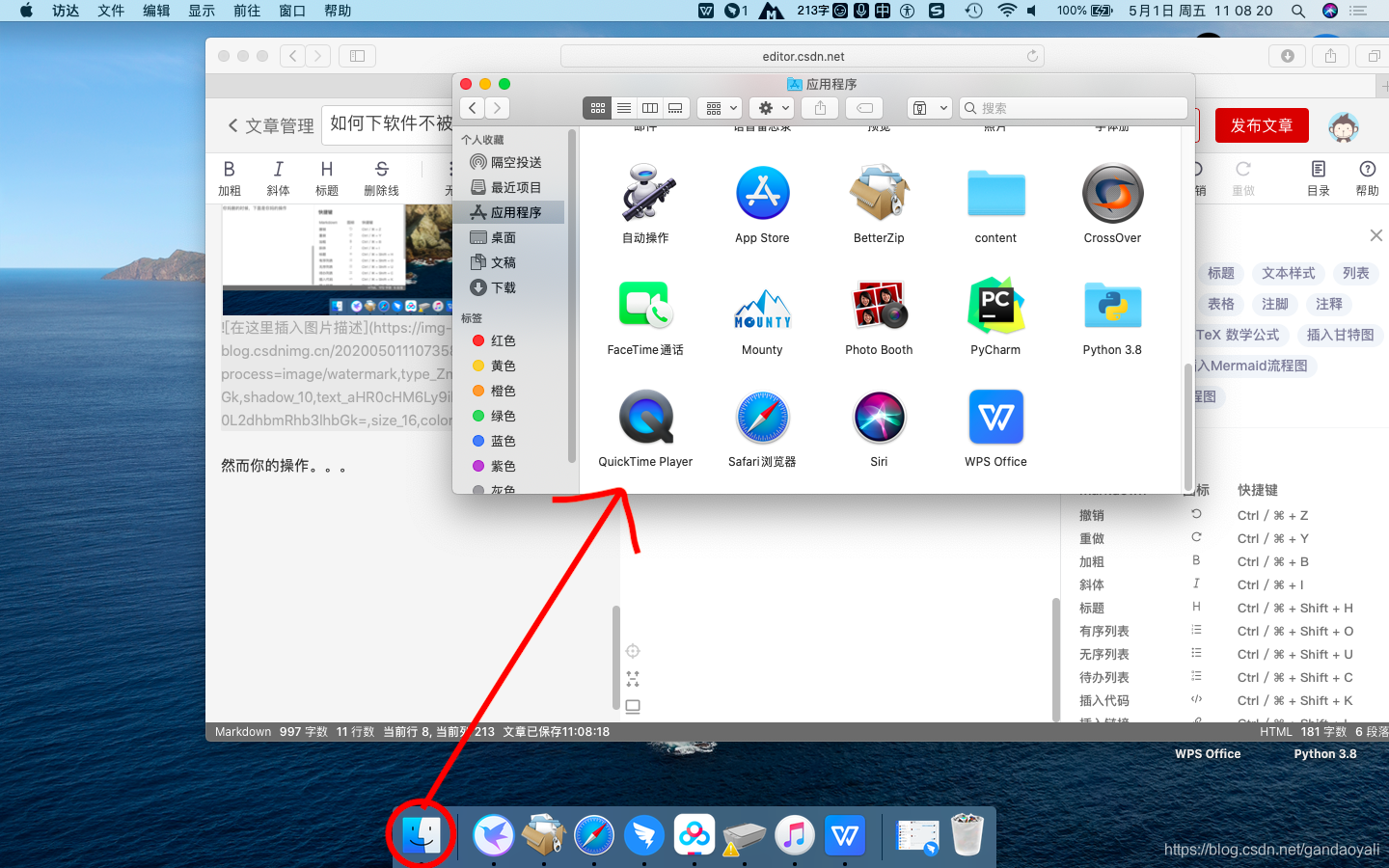
Task: Click the 文本样式 help tag
Action: (1289, 273)
